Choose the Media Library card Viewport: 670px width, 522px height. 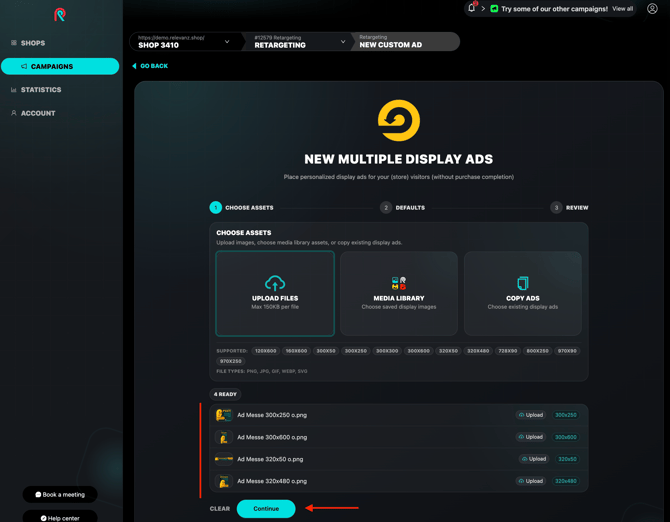399,293
